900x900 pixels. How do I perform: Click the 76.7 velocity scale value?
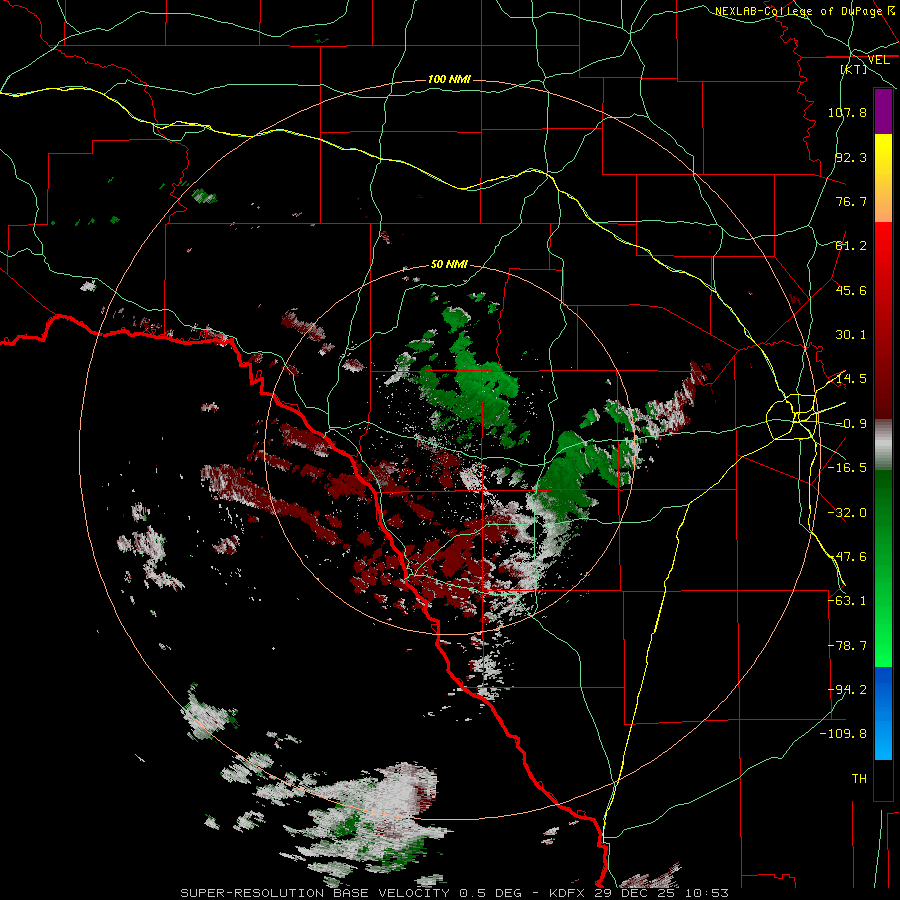click(x=851, y=201)
